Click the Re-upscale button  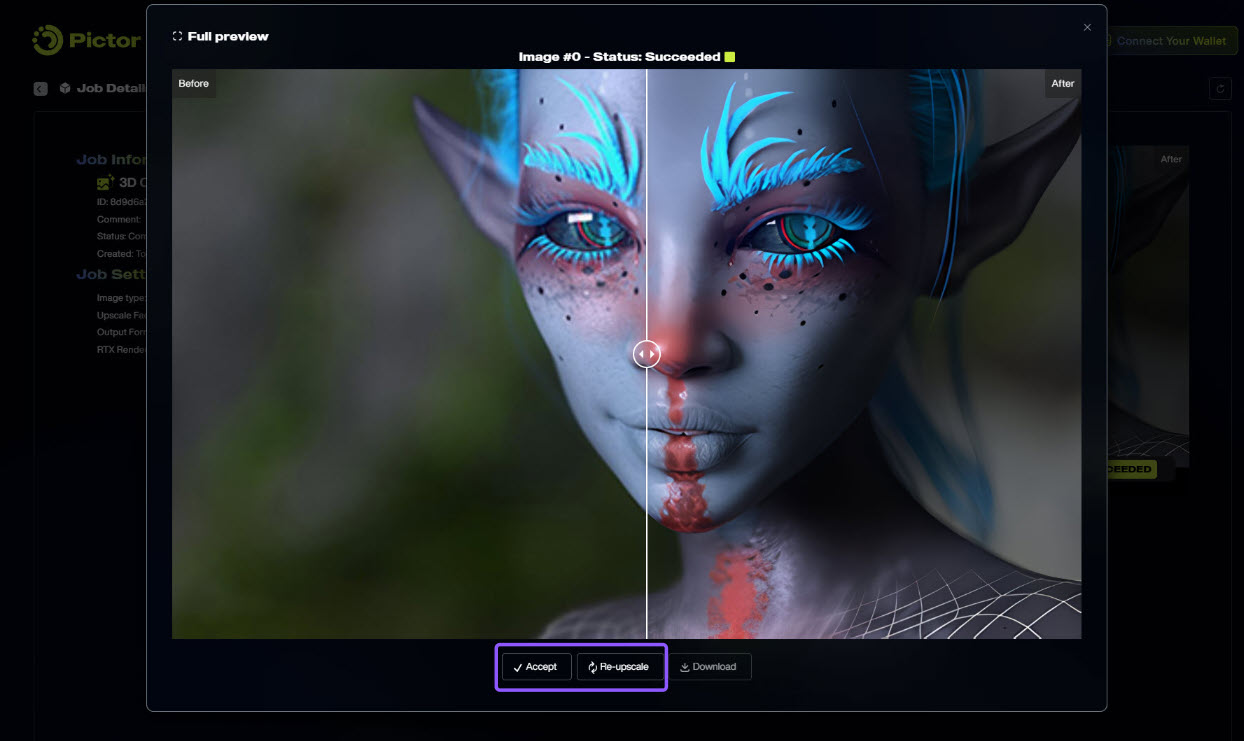tap(620, 667)
